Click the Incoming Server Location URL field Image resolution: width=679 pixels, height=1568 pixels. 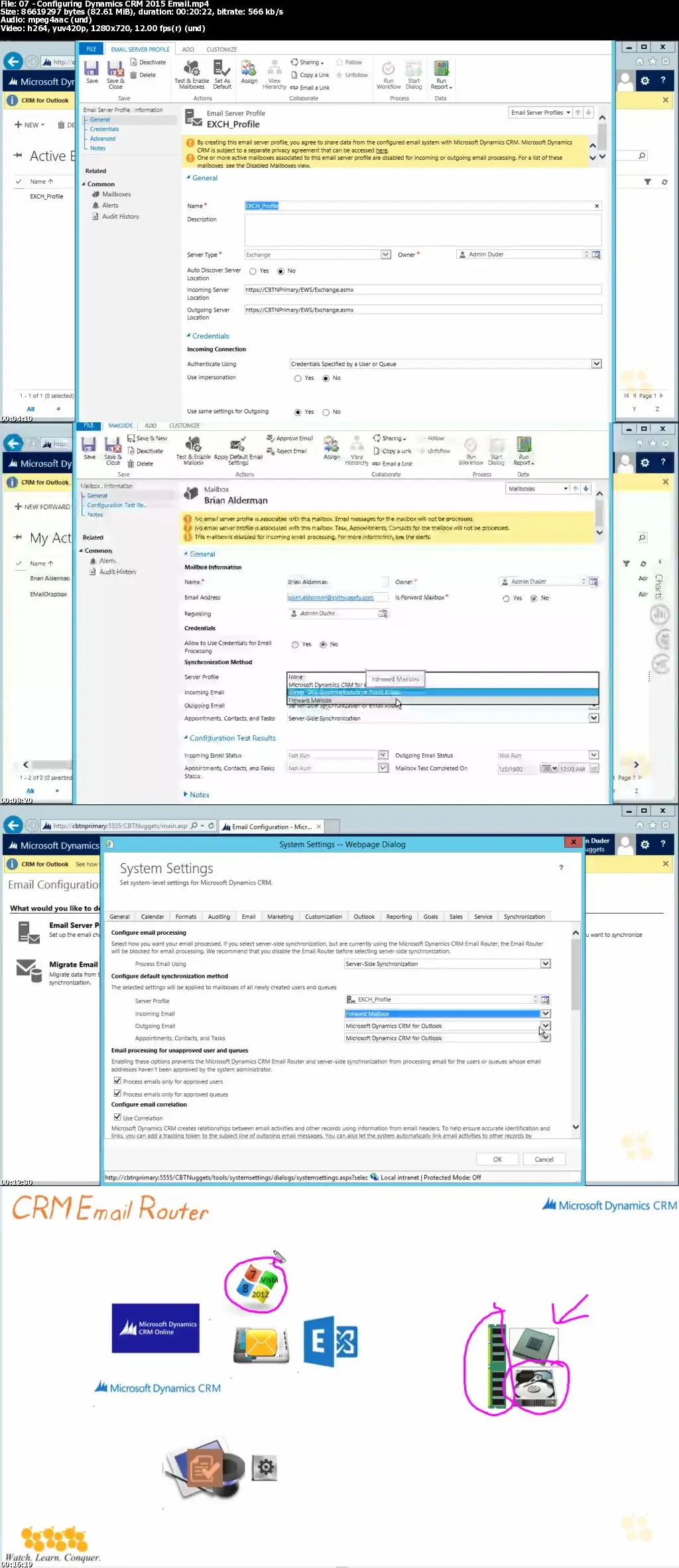[423, 290]
